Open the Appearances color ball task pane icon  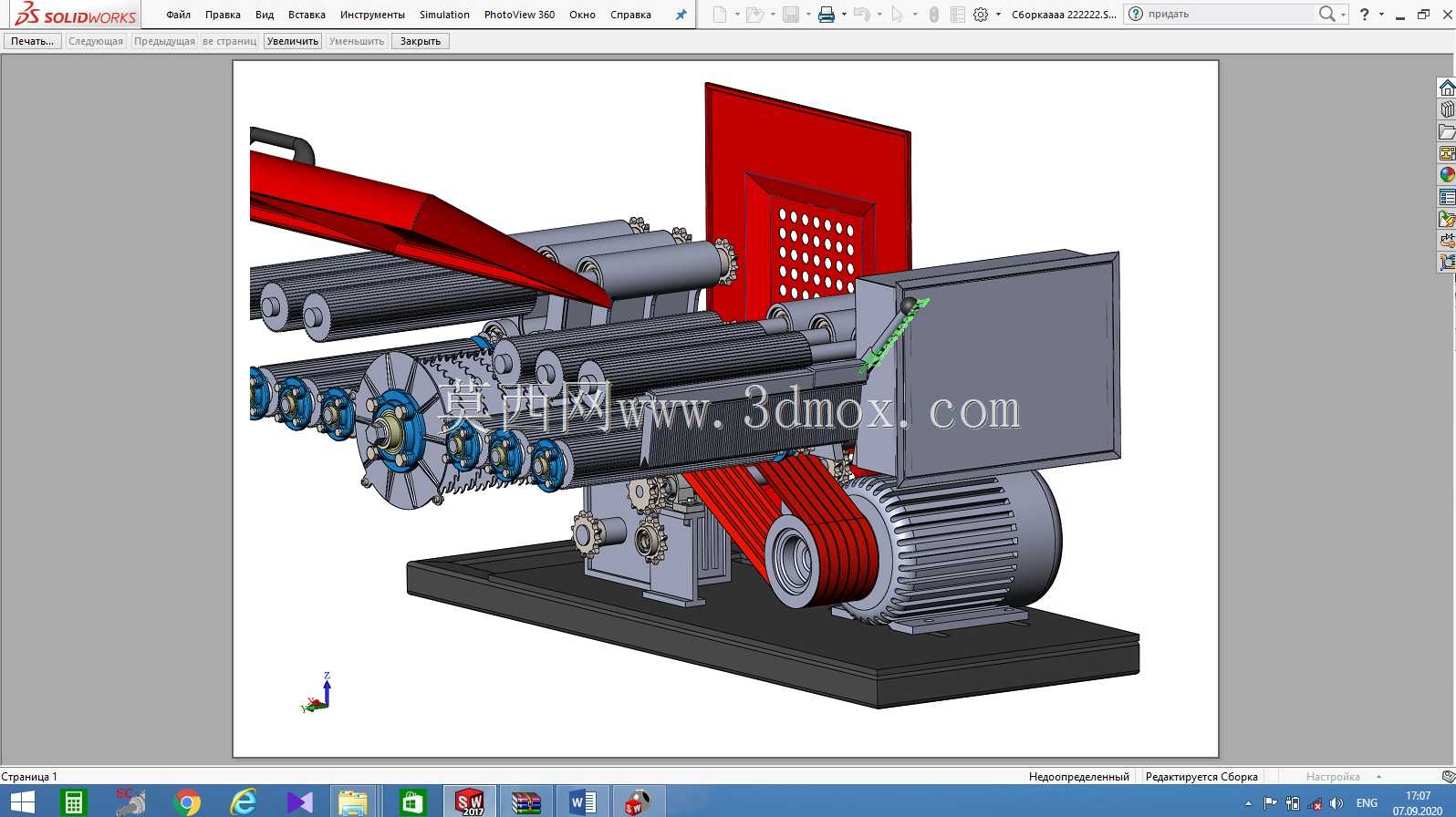[1447, 175]
